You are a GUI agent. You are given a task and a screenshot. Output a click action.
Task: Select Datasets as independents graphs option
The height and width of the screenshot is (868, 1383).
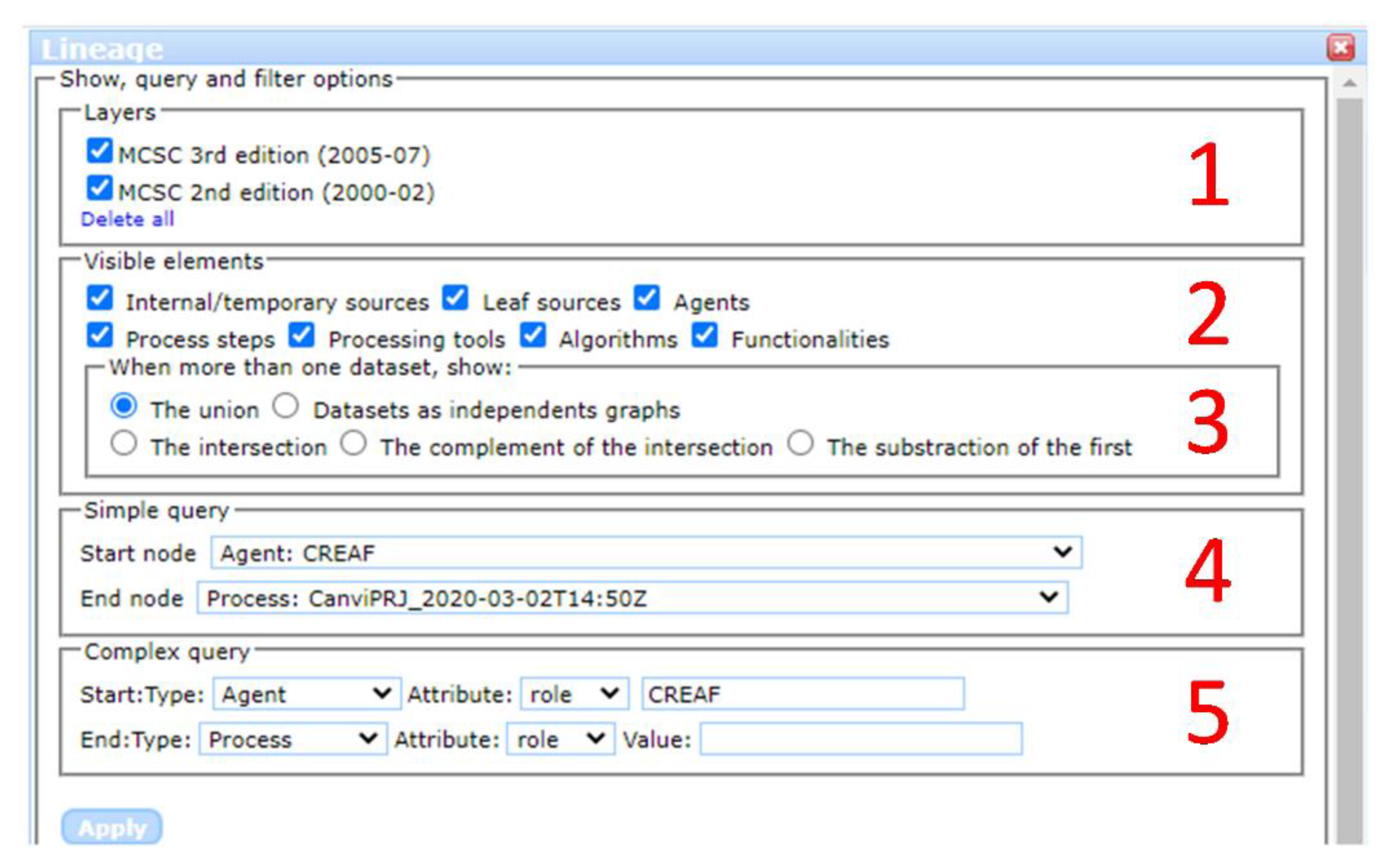(285, 406)
